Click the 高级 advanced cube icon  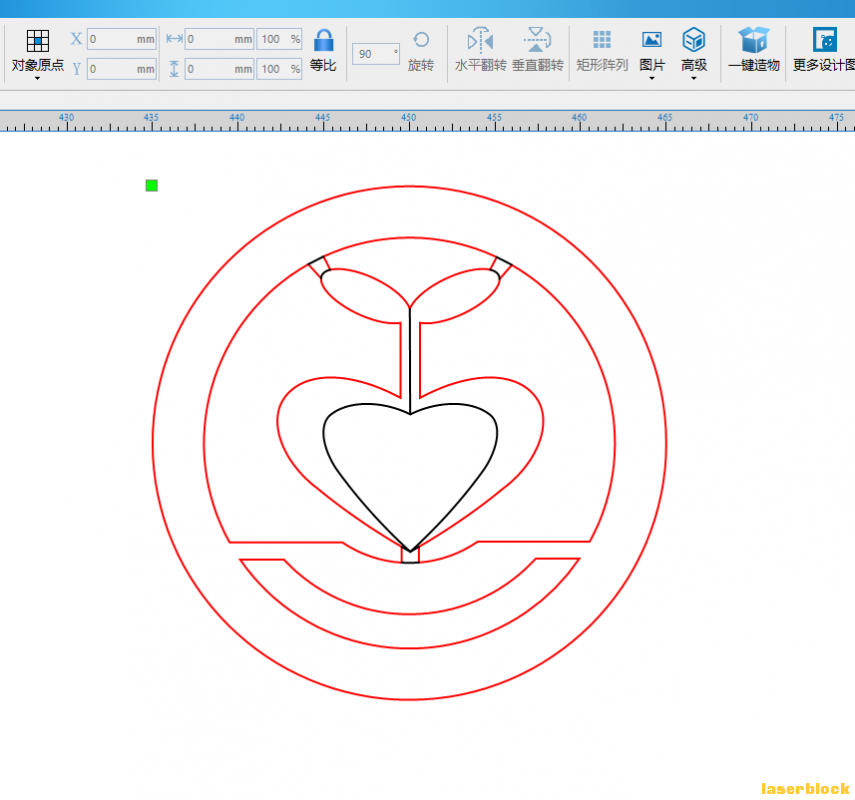click(694, 40)
